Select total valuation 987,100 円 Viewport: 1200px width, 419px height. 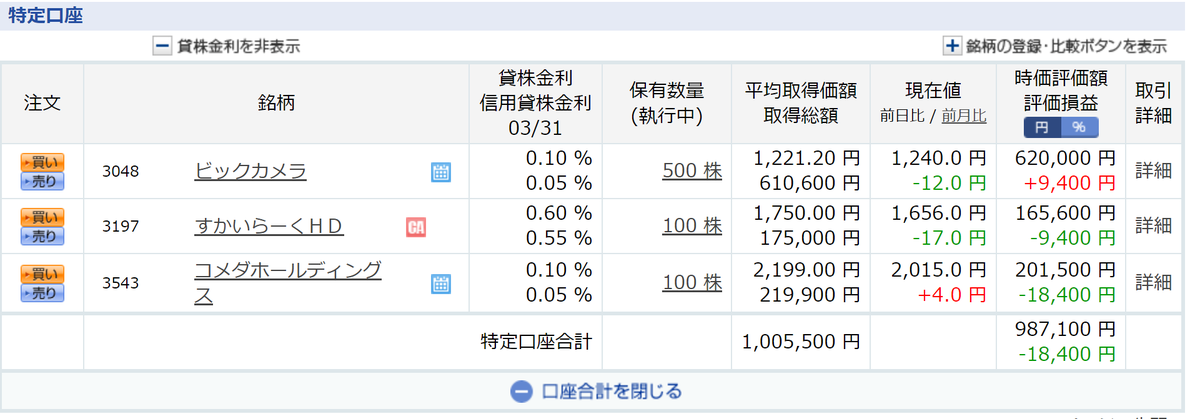point(1064,329)
